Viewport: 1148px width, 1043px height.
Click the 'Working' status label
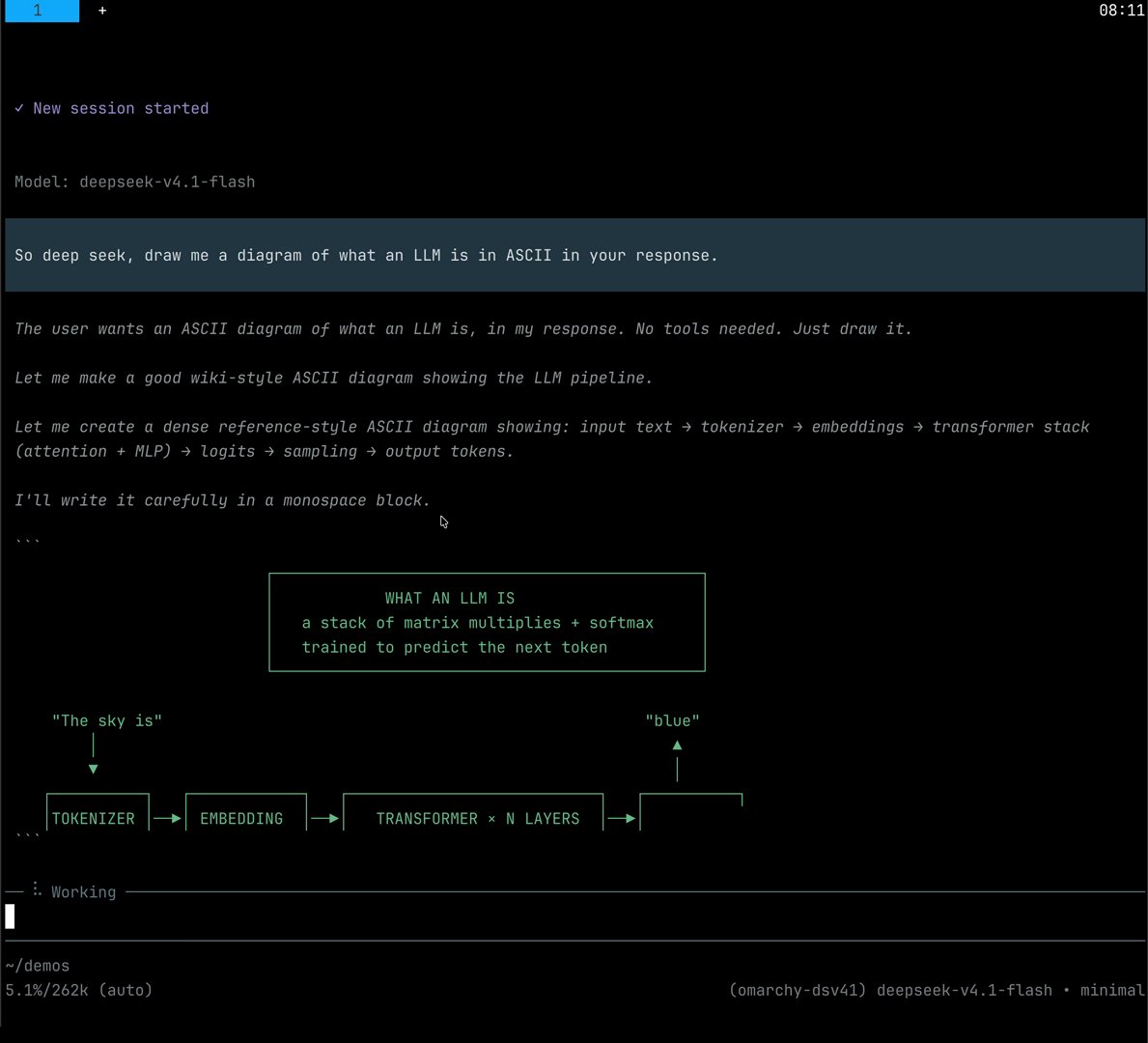click(x=83, y=892)
